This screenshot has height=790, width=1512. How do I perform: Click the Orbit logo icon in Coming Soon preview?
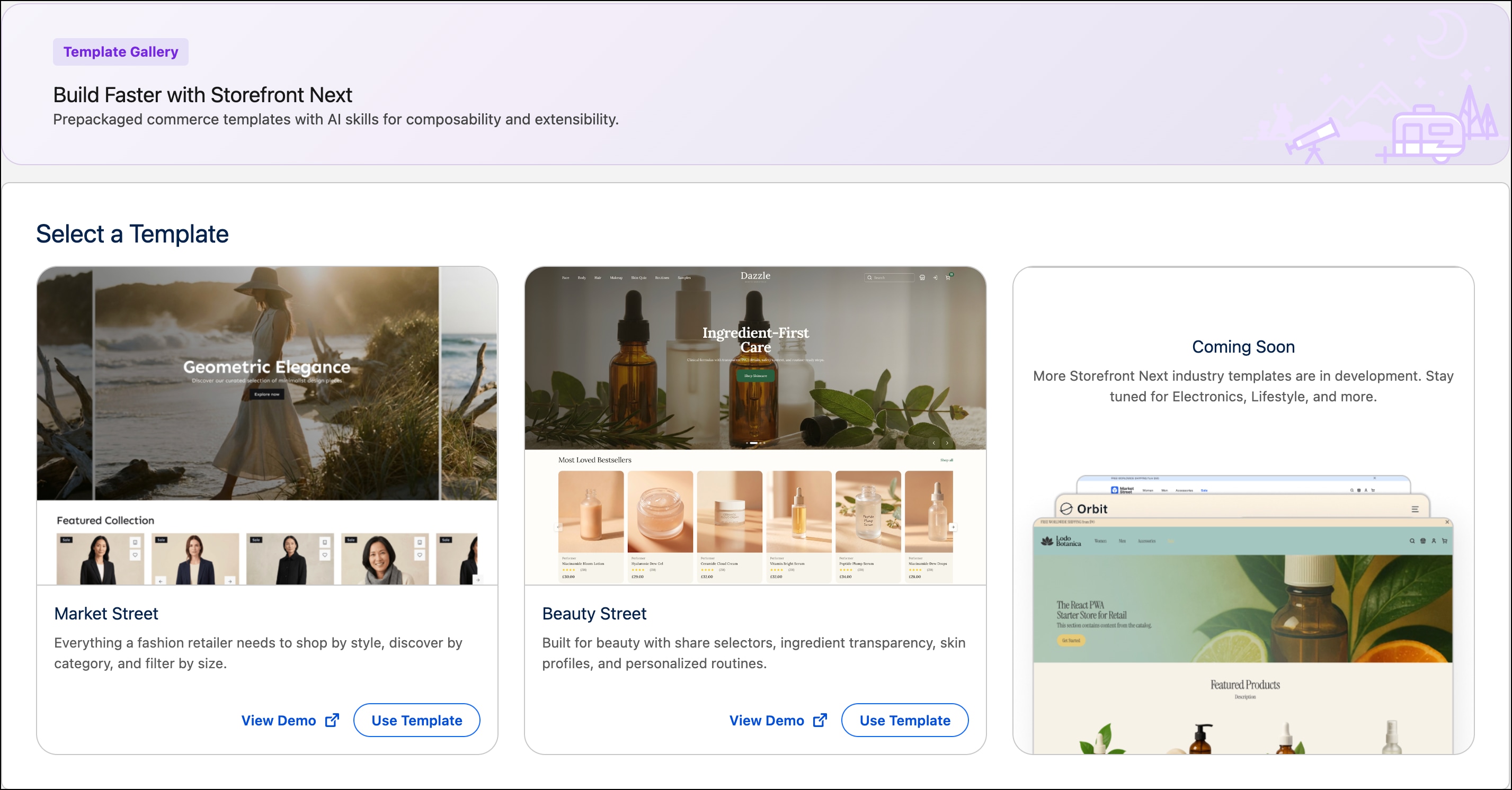point(1066,508)
